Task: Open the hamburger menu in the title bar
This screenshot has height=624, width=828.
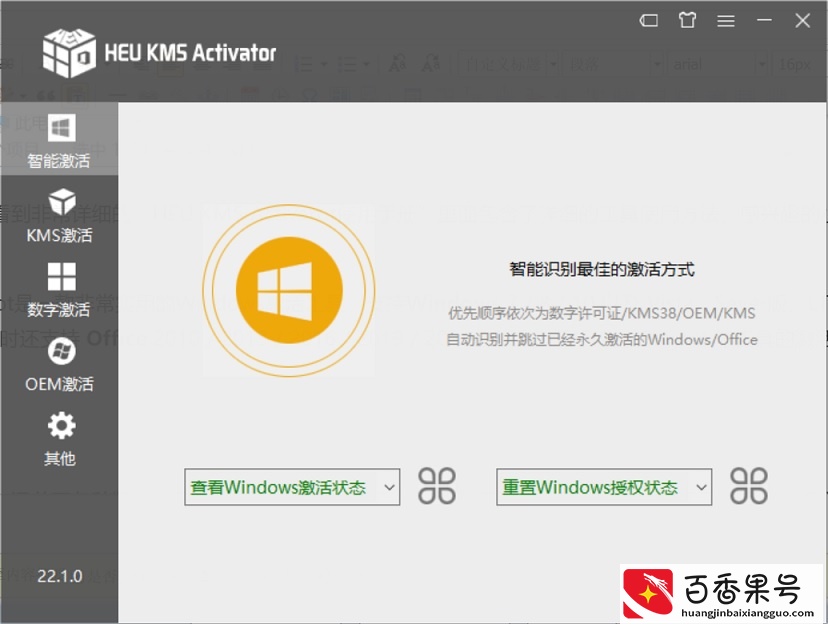Action: [x=726, y=21]
